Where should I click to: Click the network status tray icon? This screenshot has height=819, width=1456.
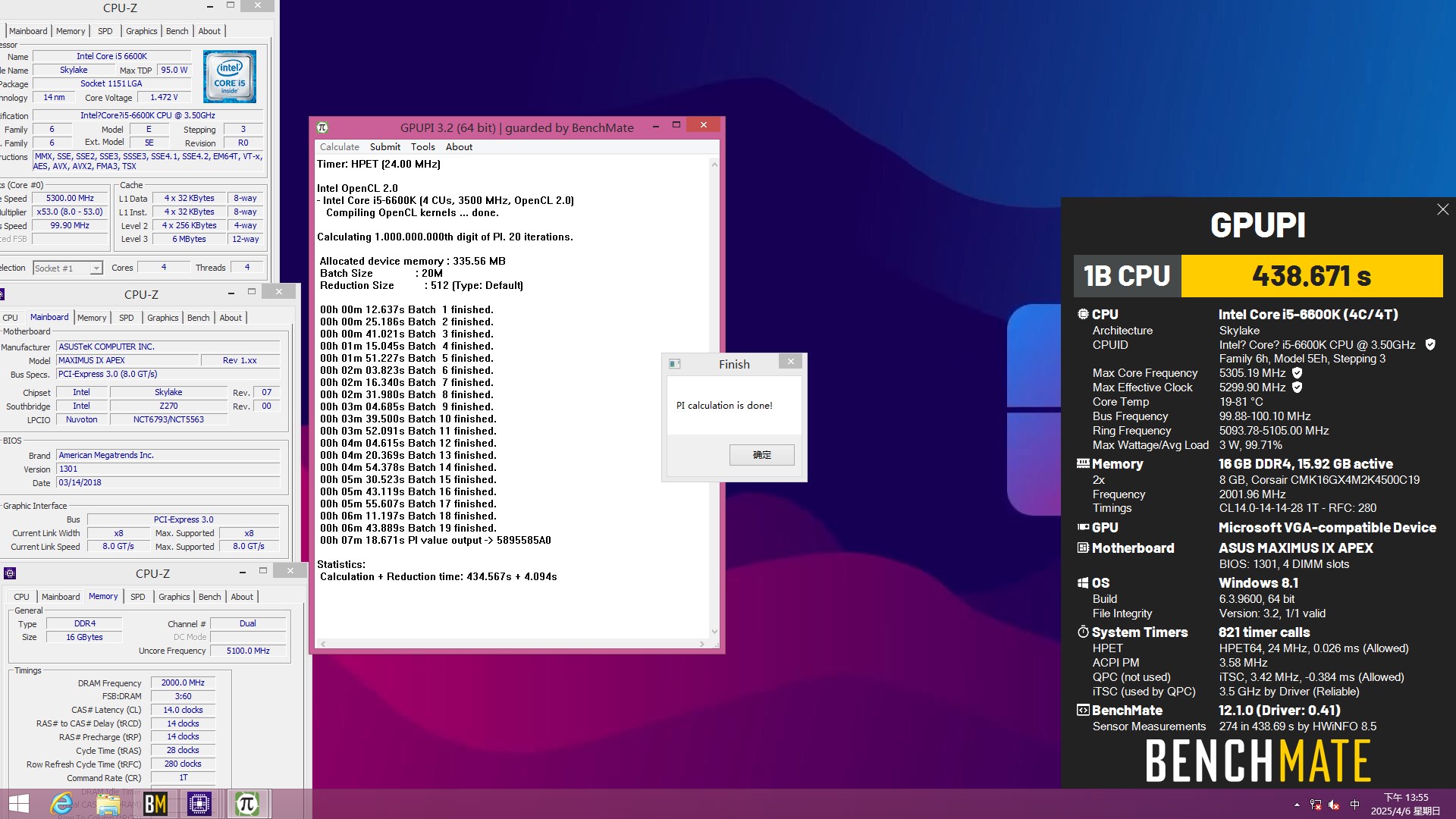pyautogui.click(x=1316, y=805)
